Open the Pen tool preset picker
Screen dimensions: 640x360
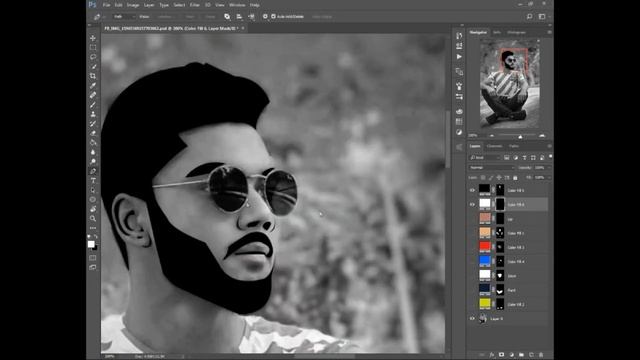98,17
